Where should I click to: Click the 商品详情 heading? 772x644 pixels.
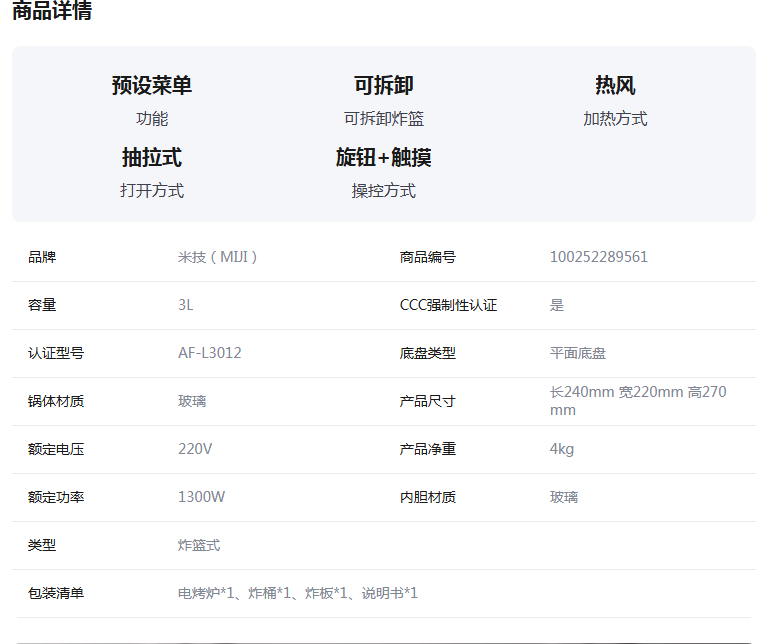[x=52, y=10]
